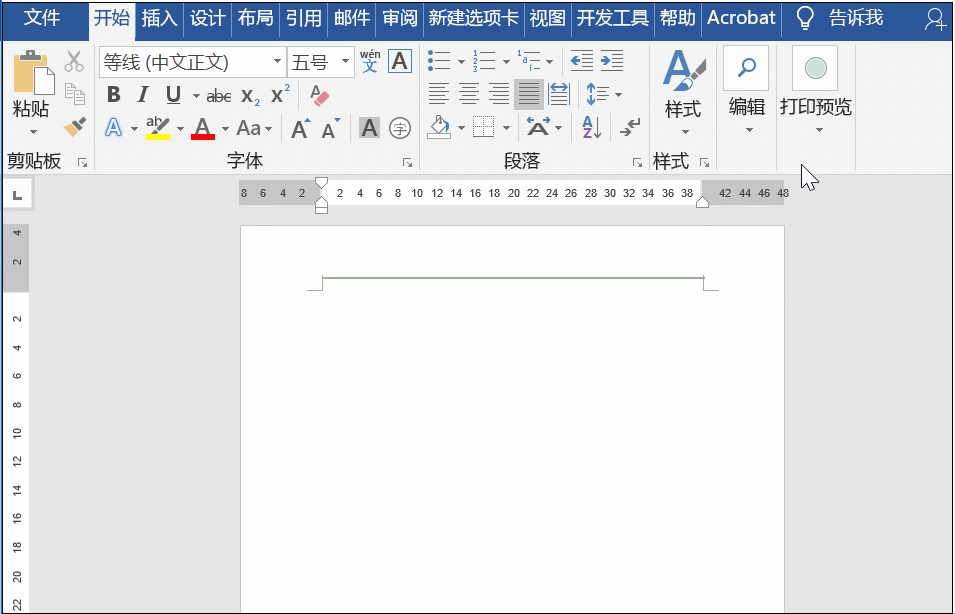Click the increase indent icon
Screen dimensions: 955x614
click(x=611, y=61)
